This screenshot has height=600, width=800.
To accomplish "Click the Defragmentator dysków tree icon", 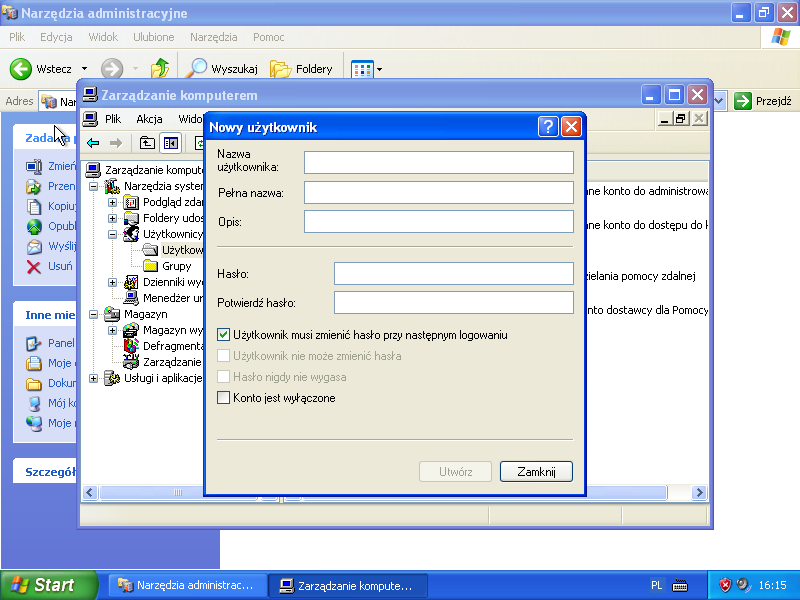I will (131, 346).
